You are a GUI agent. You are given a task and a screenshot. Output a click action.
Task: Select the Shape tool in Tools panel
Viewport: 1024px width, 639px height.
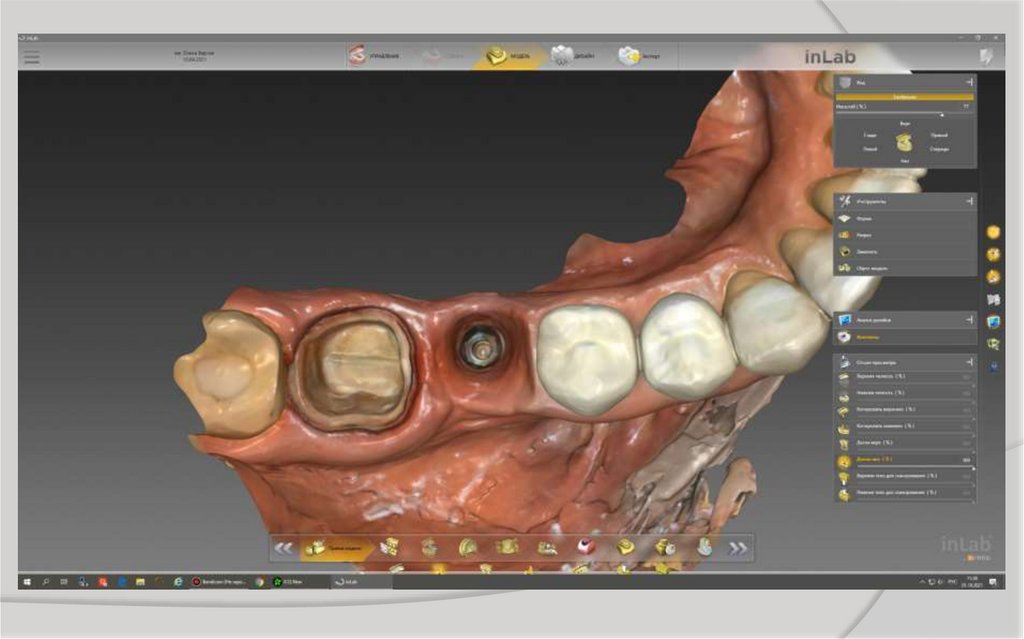904,218
